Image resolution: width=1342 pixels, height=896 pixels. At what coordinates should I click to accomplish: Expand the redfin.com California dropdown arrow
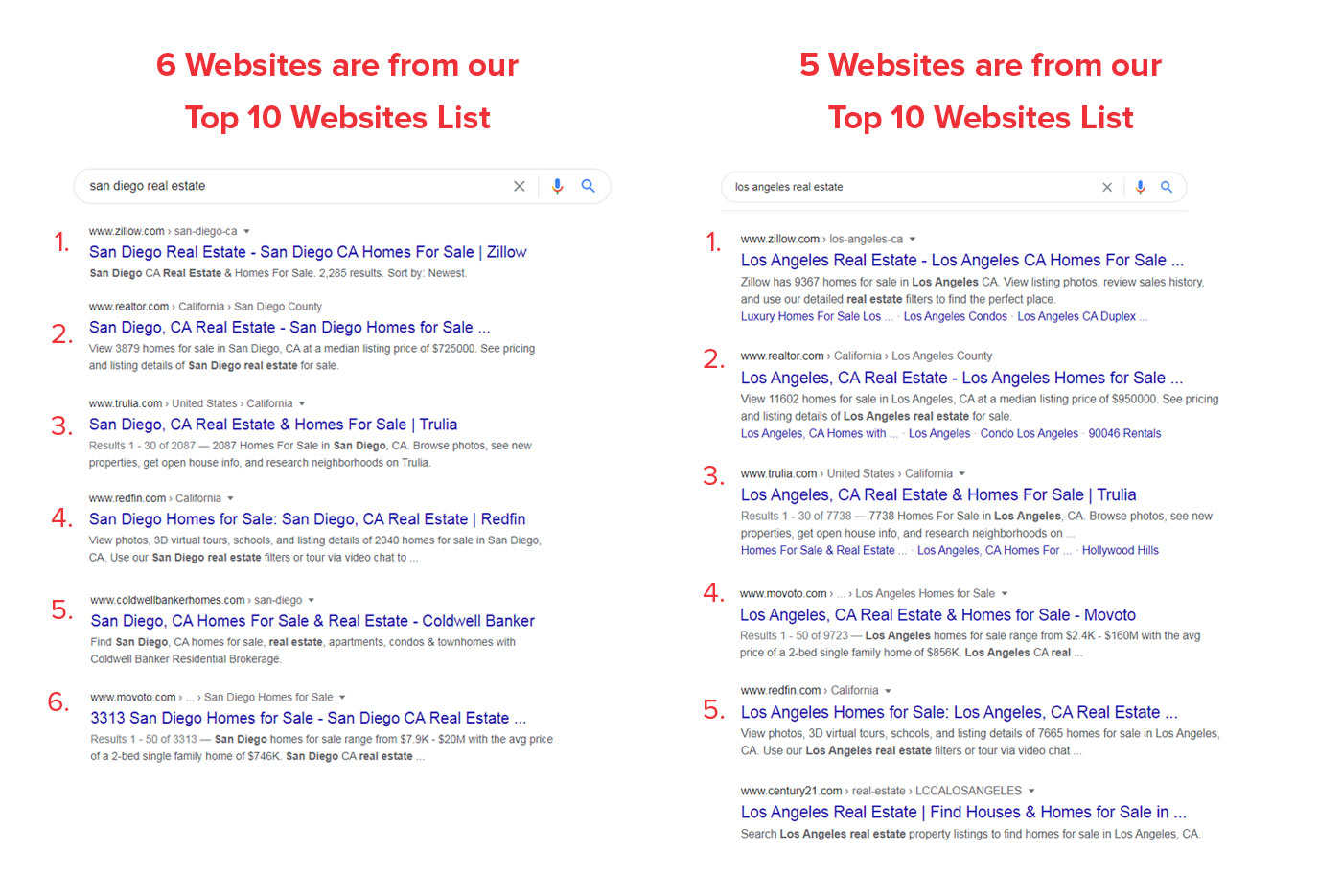pyautogui.click(x=889, y=690)
